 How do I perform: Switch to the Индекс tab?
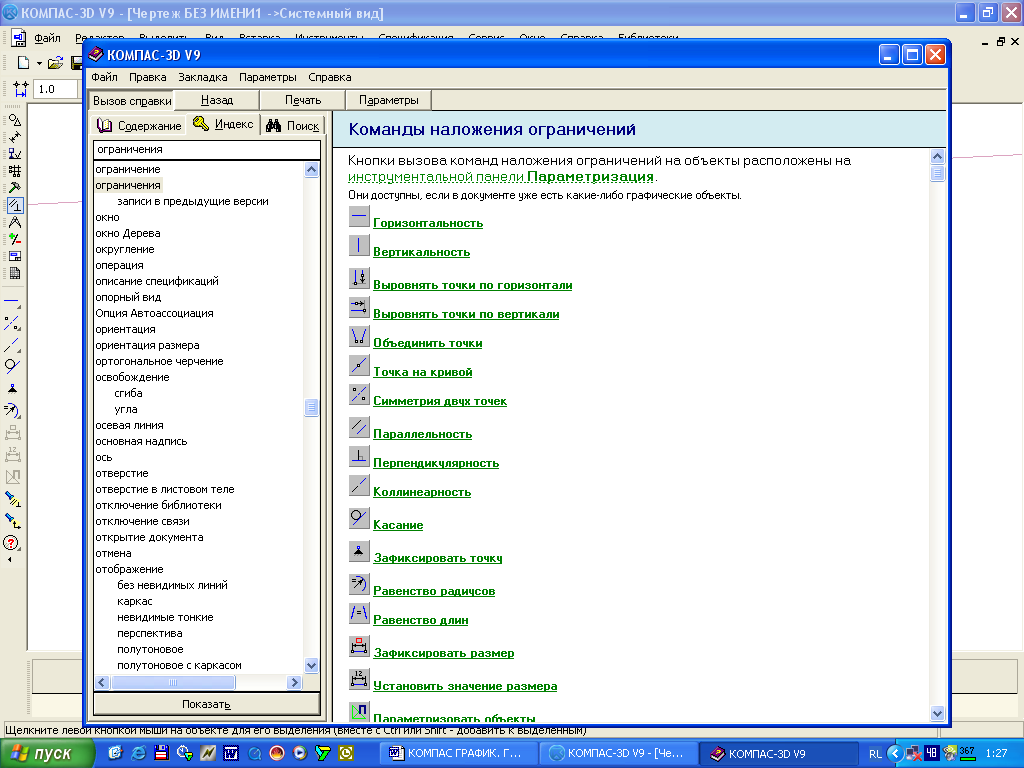click(223, 123)
